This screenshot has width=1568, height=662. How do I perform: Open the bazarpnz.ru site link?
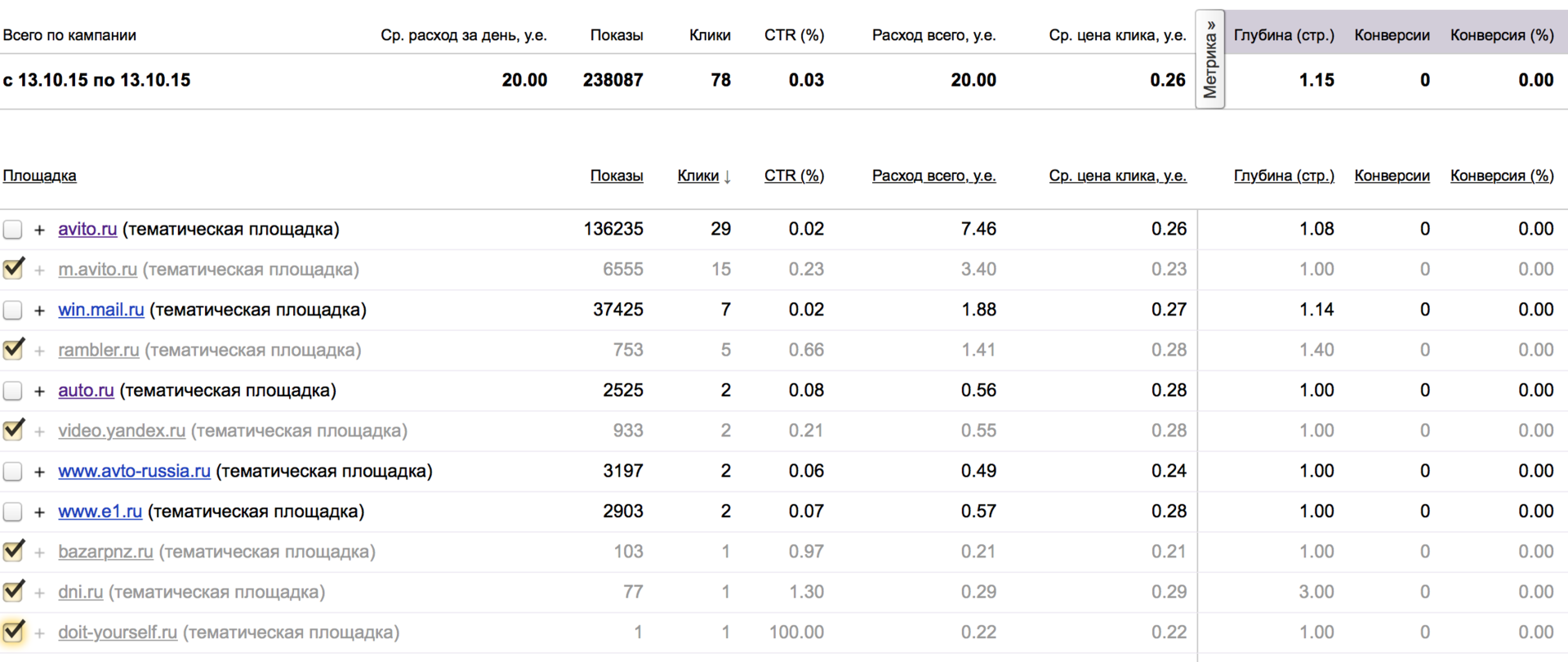click(105, 552)
